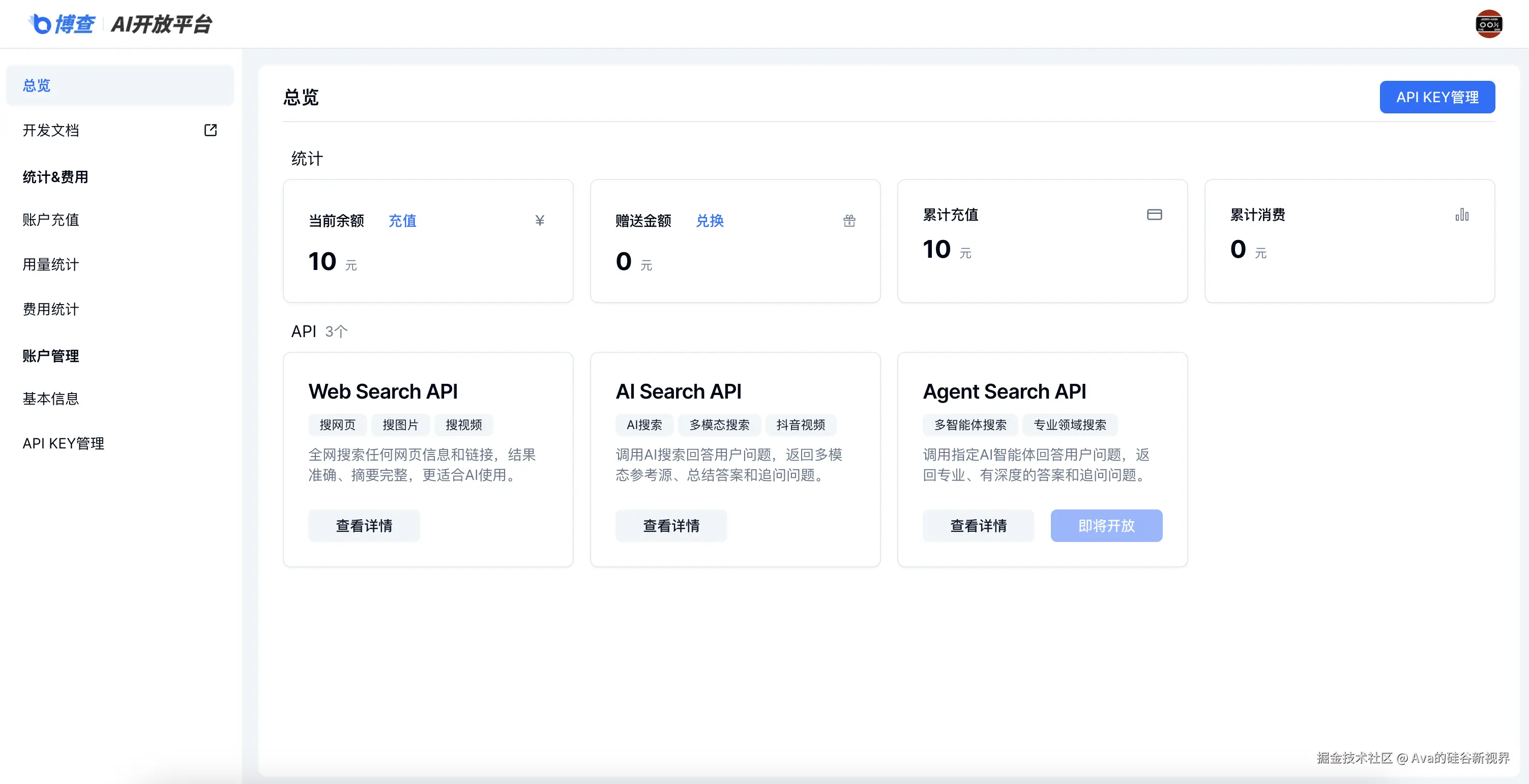This screenshot has width=1529, height=784.
Task: Click the card icon in 累计充值 panel
Action: [x=1154, y=215]
